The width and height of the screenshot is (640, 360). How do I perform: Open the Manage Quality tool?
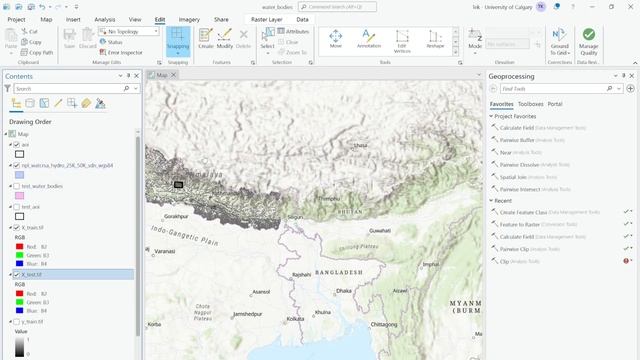589,41
